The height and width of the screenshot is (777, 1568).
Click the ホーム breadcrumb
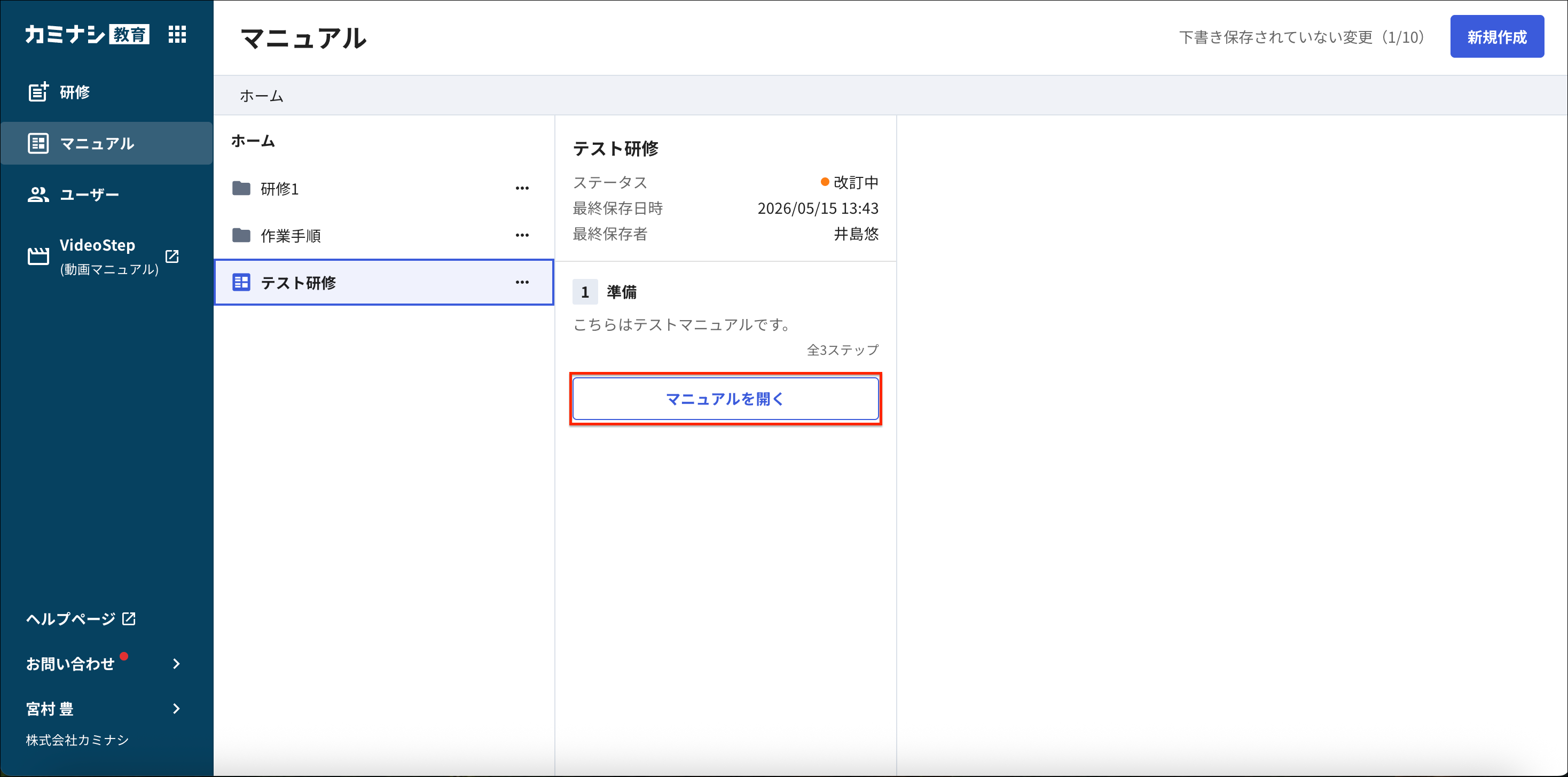coord(262,96)
